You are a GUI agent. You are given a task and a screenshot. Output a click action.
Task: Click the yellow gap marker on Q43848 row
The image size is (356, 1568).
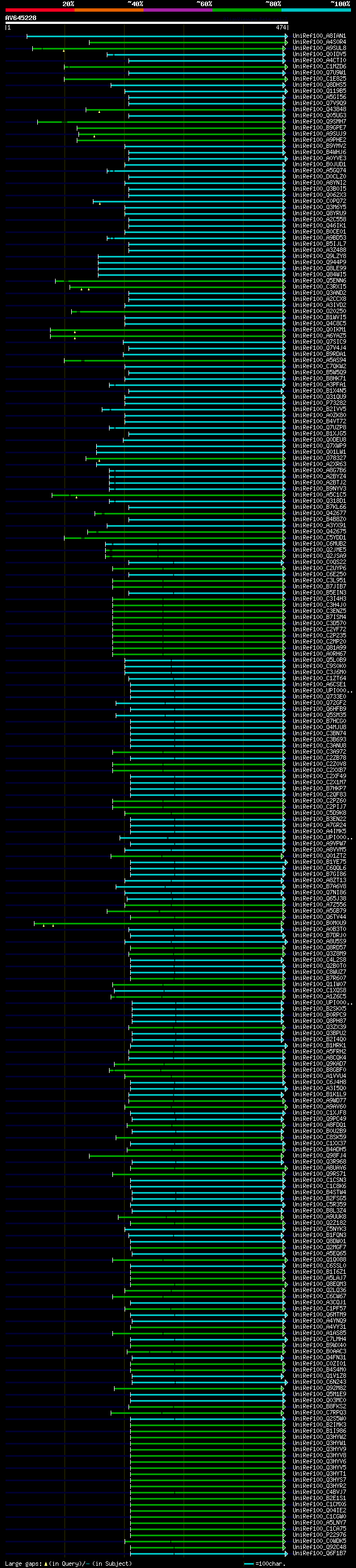tap(99, 112)
